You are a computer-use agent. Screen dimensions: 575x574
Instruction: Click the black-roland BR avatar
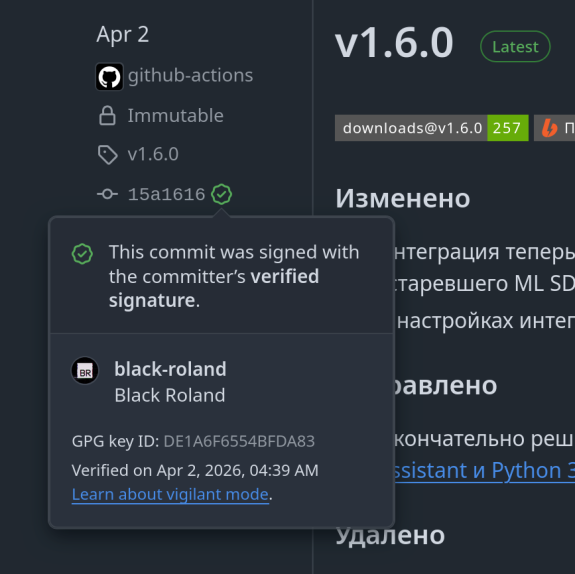[85, 370]
